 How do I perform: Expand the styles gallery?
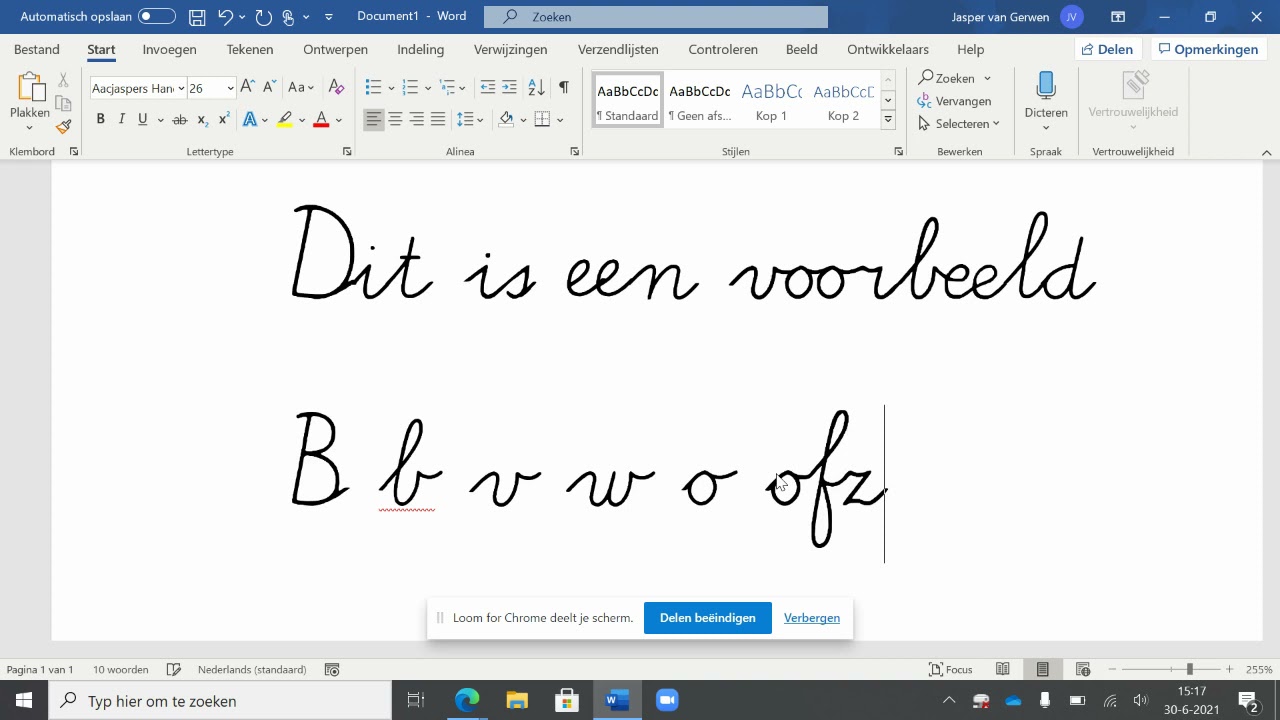coord(887,119)
